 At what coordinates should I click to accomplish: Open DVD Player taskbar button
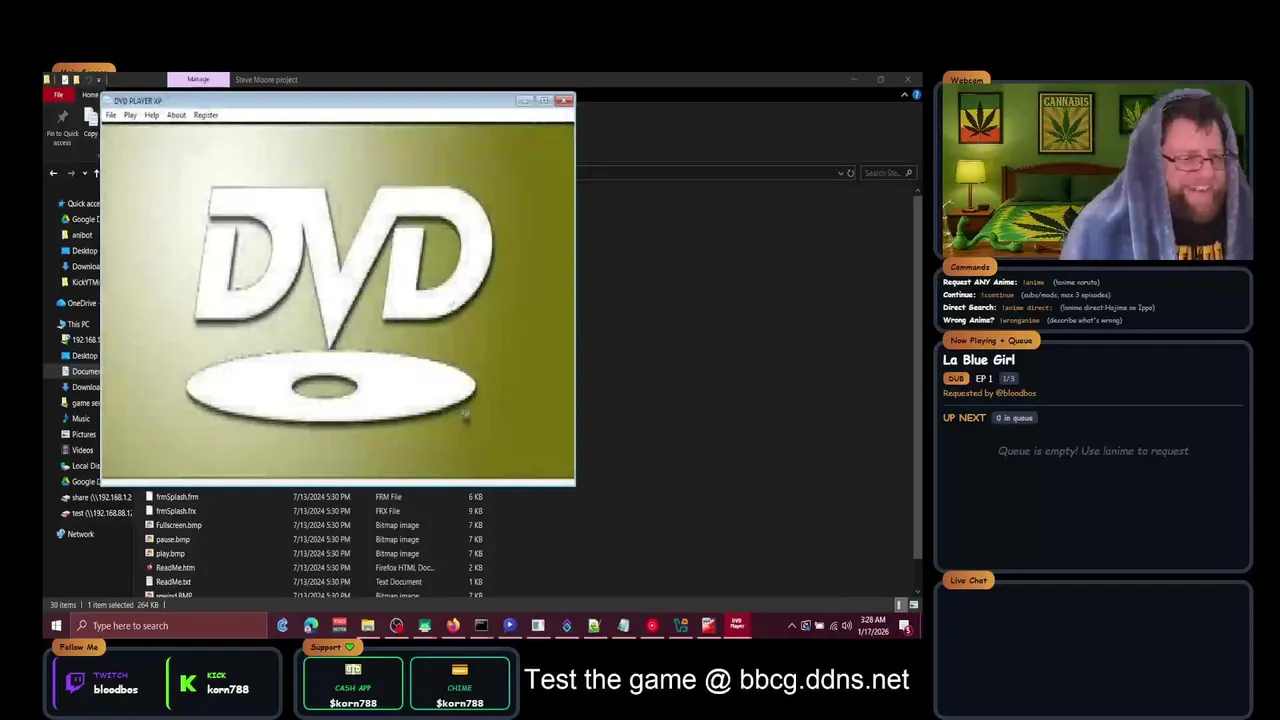click(737, 626)
